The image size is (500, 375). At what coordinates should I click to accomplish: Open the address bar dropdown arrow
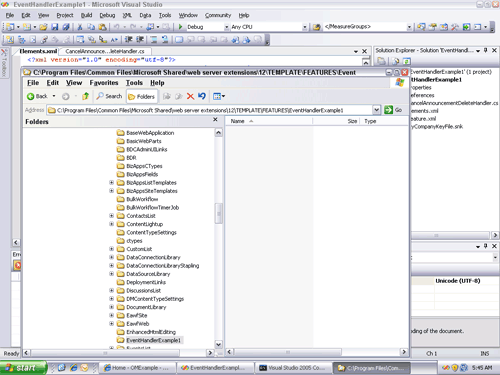pos(376,110)
